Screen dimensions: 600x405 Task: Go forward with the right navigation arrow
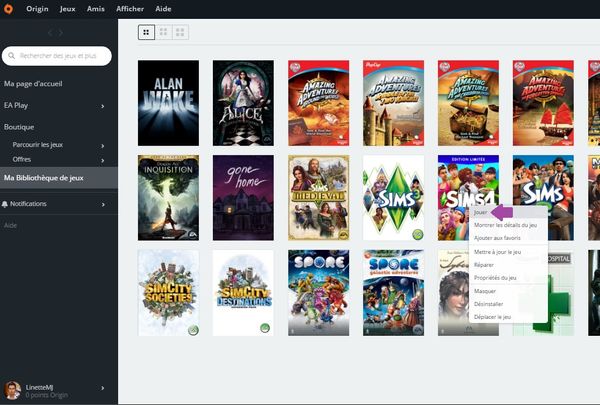tap(61, 33)
